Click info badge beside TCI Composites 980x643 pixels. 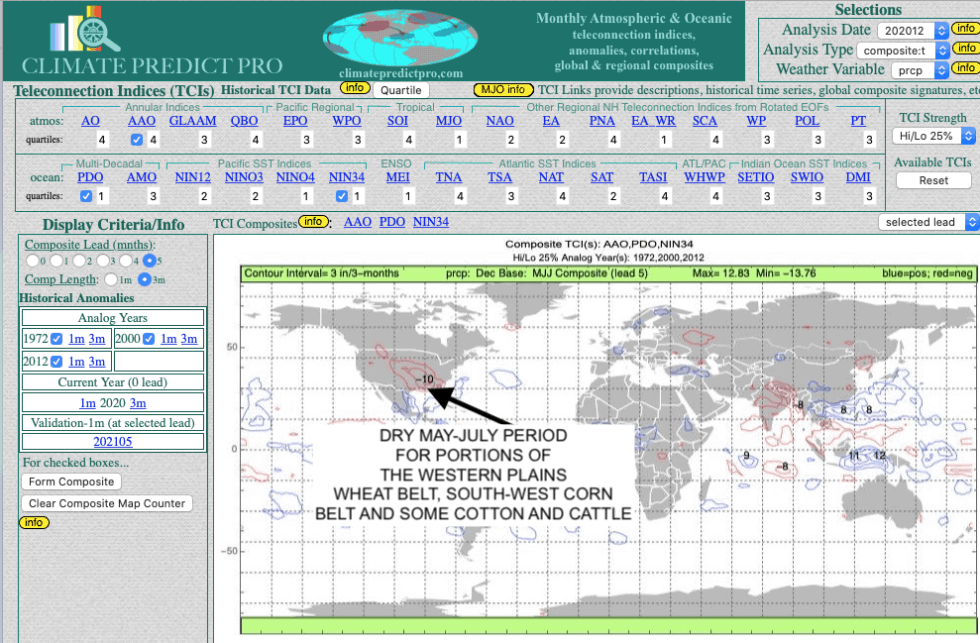coord(314,222)
